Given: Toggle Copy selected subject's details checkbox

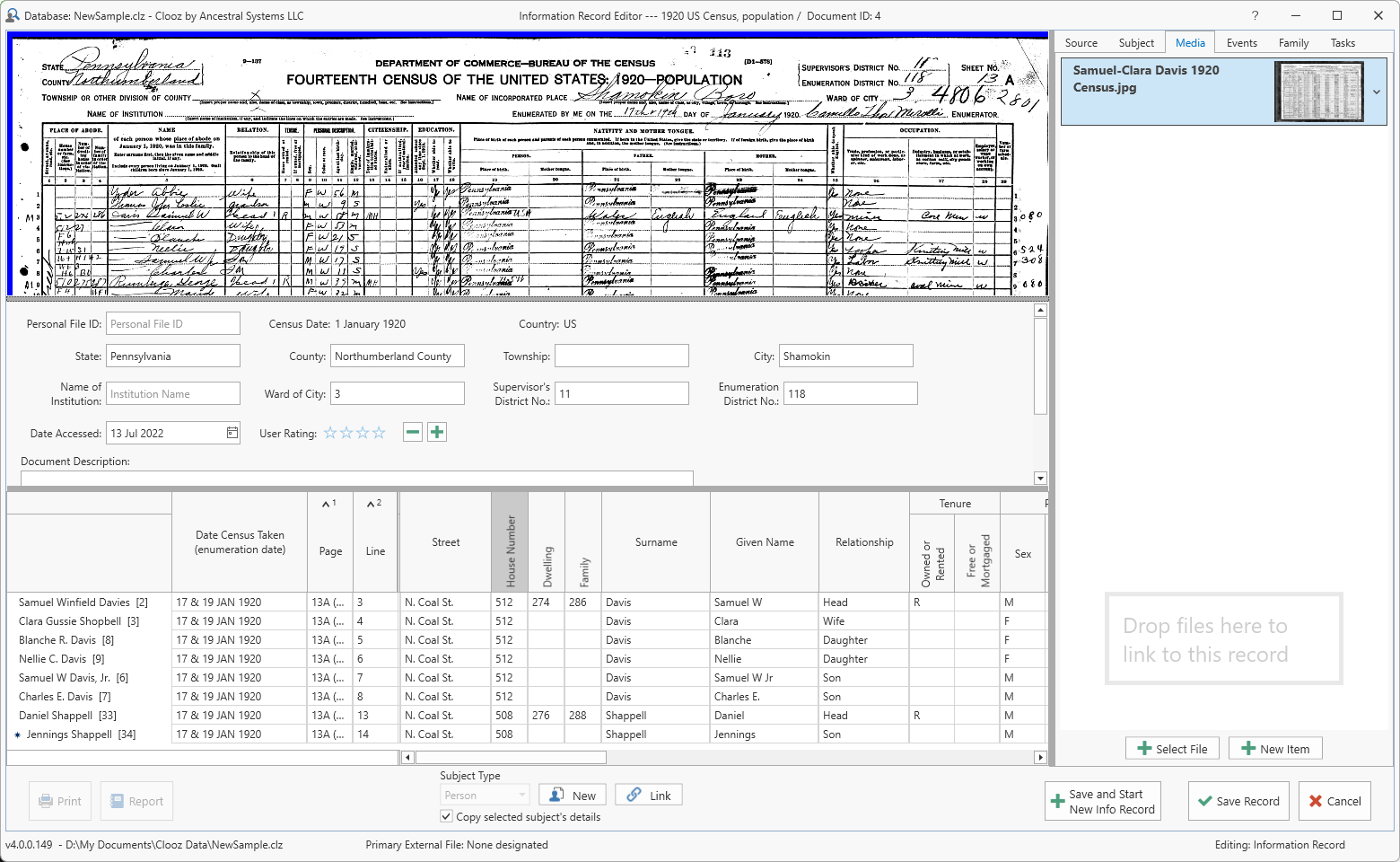Looking at the screenshot, I should coord(446,816).
